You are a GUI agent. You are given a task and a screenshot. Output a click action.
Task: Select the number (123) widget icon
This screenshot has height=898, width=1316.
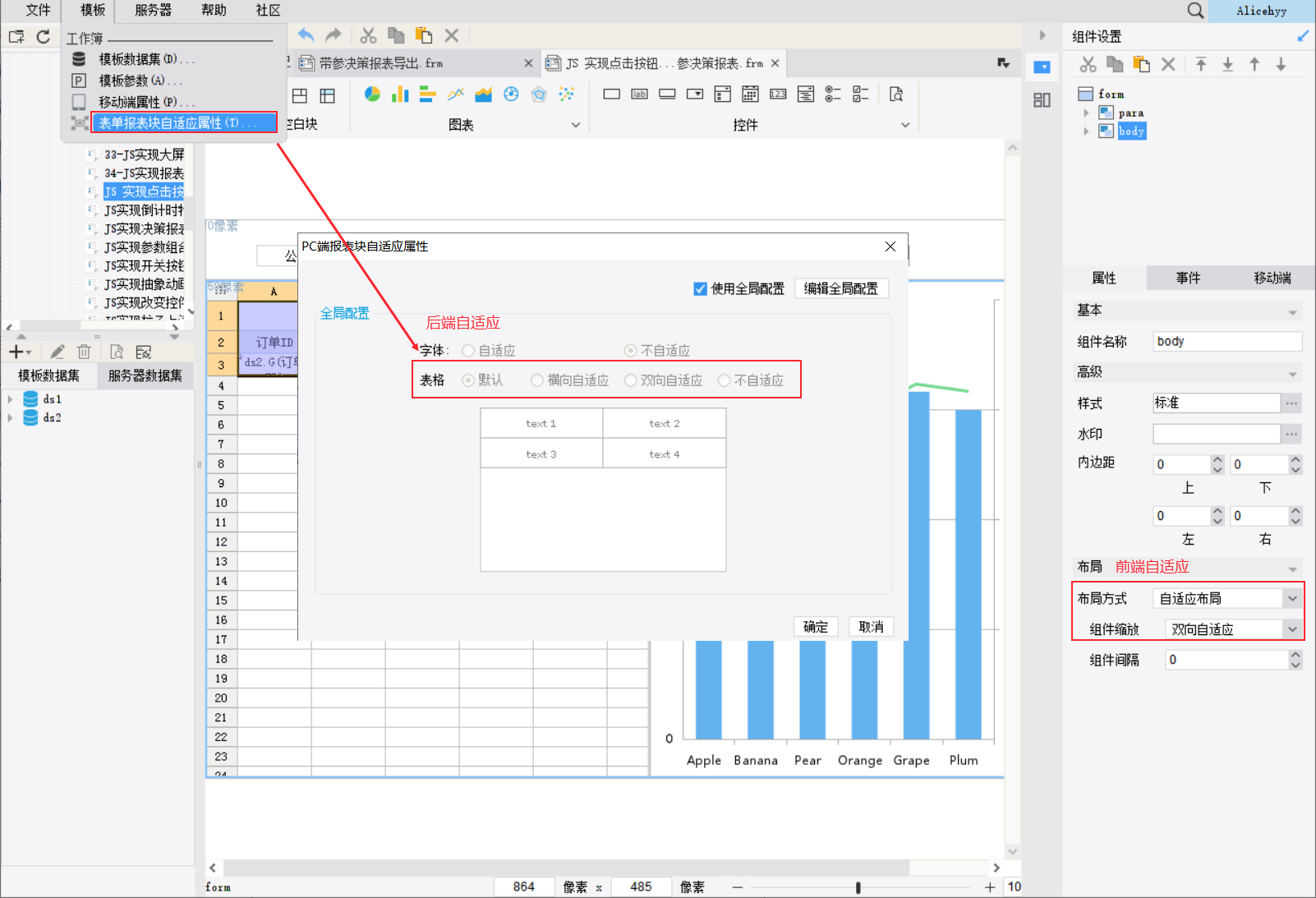click(x=778, y=94)
